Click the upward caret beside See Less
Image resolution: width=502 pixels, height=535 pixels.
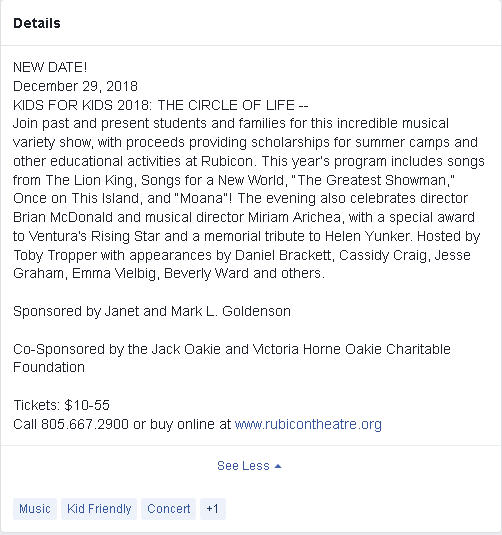[278, 466]
